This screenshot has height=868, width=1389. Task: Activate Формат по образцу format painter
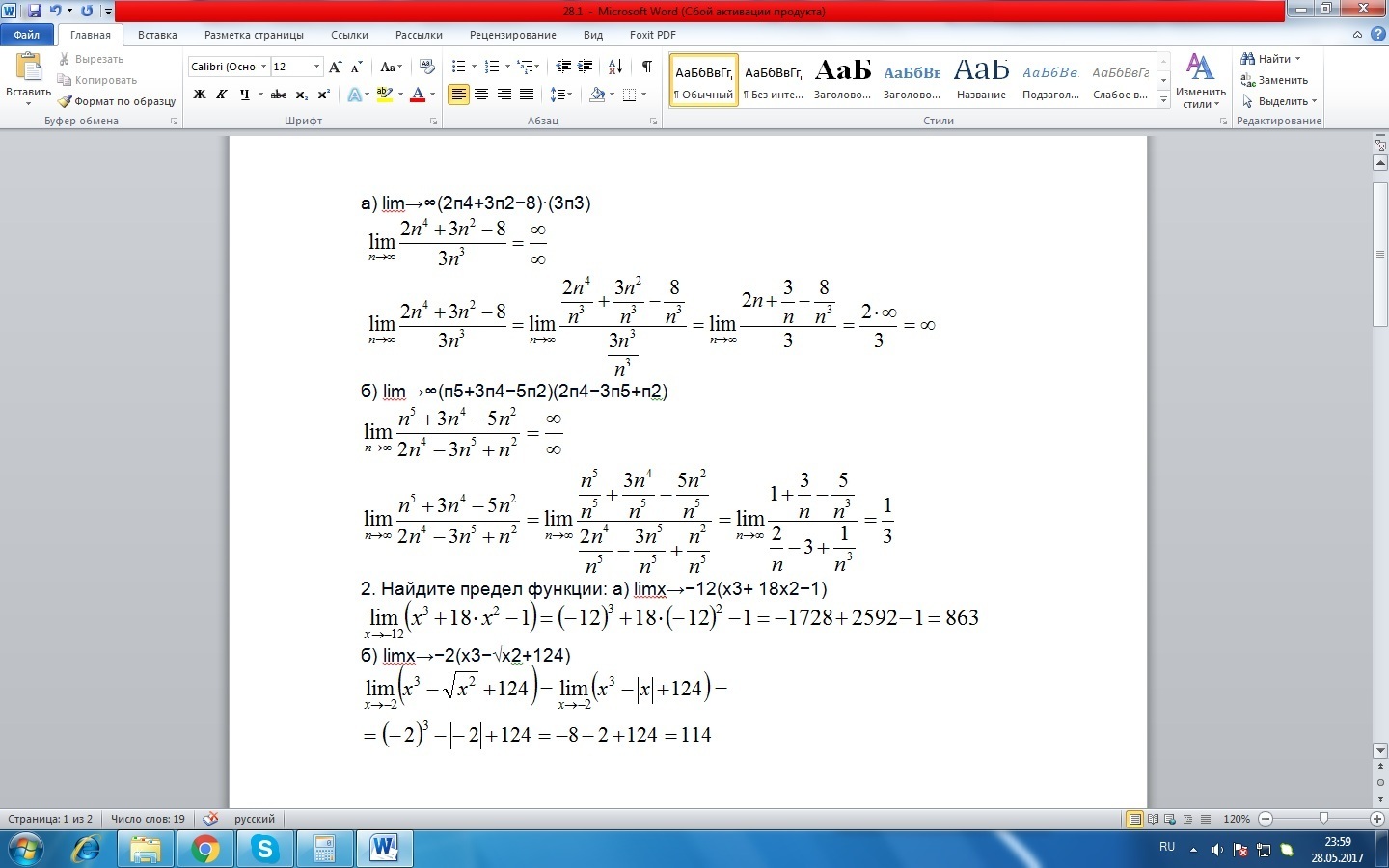tap(117, 101)
